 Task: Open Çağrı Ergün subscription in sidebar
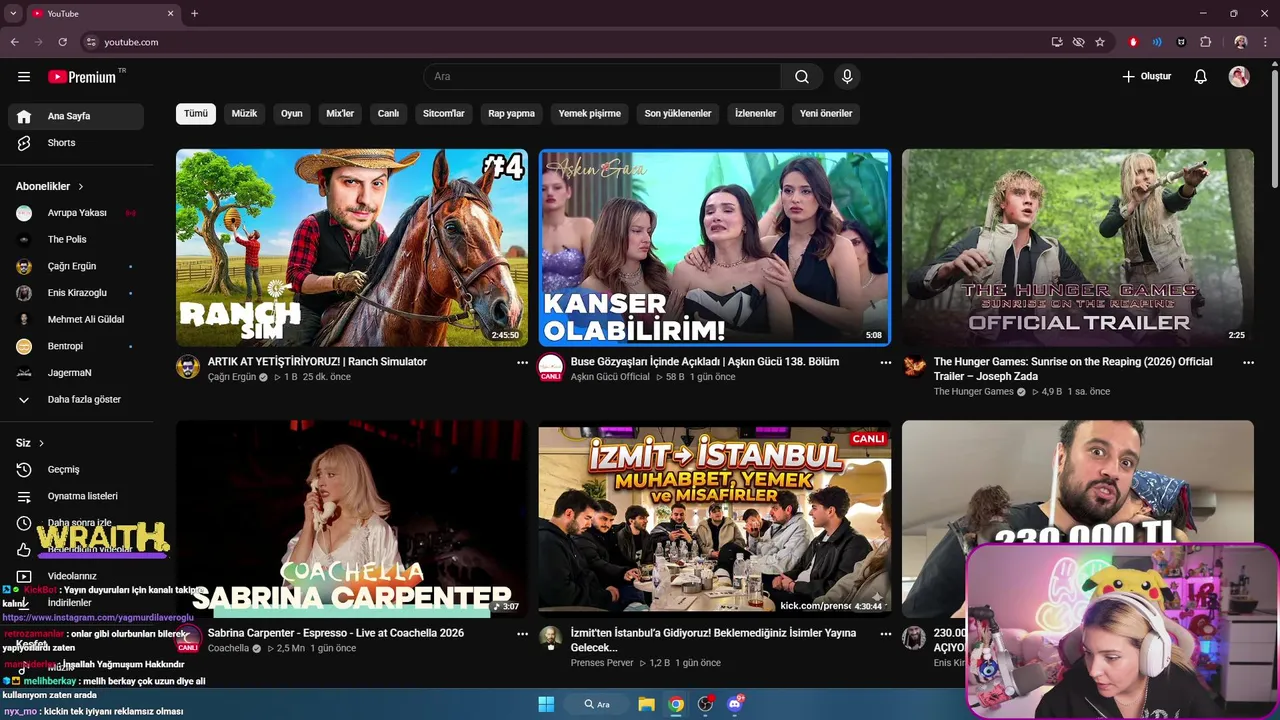(76, 266)
